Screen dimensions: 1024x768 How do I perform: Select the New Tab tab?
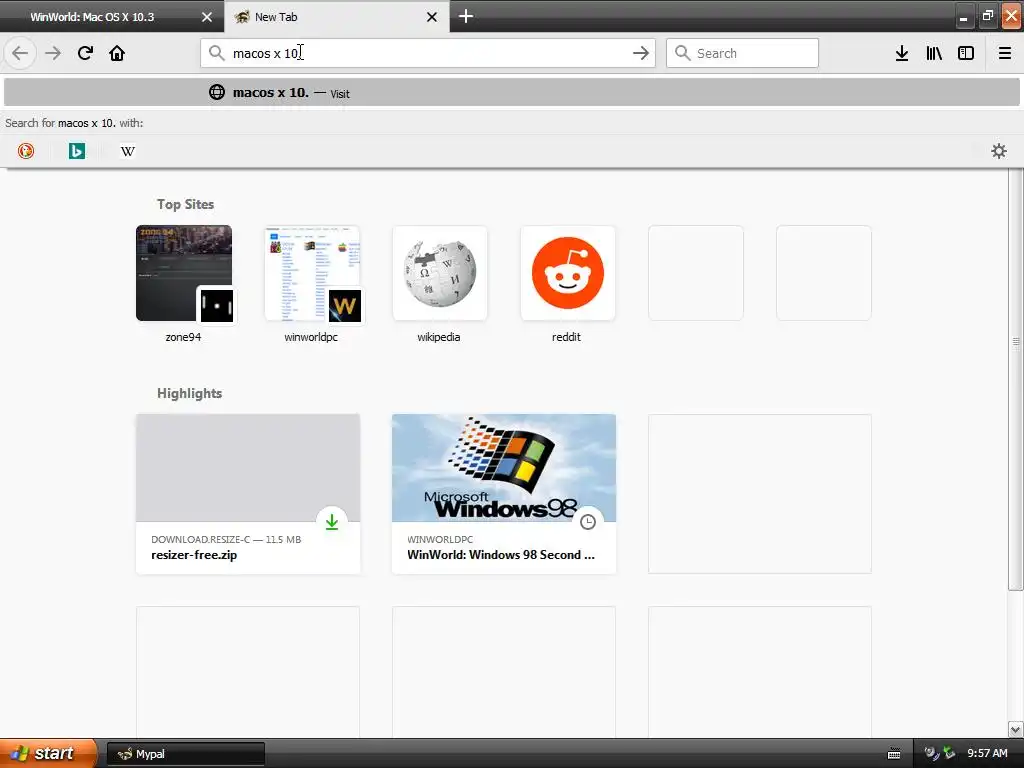click(x=336, y=16)
